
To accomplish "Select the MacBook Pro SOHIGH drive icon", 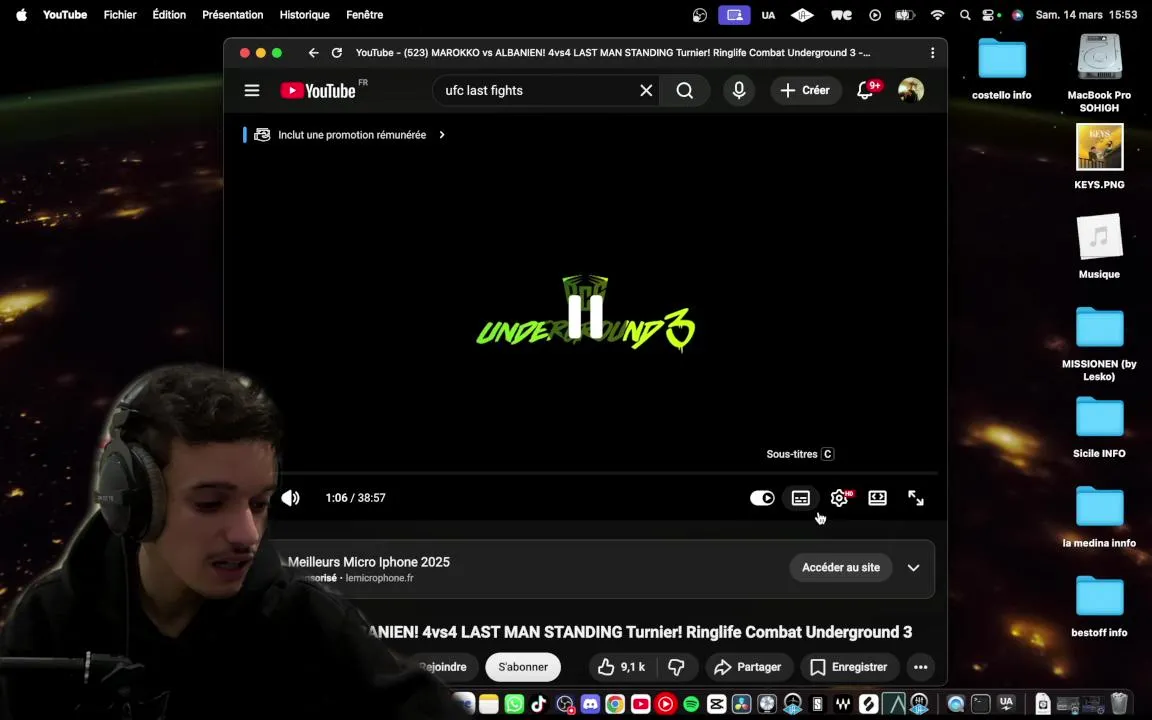I will point(1099,71).
